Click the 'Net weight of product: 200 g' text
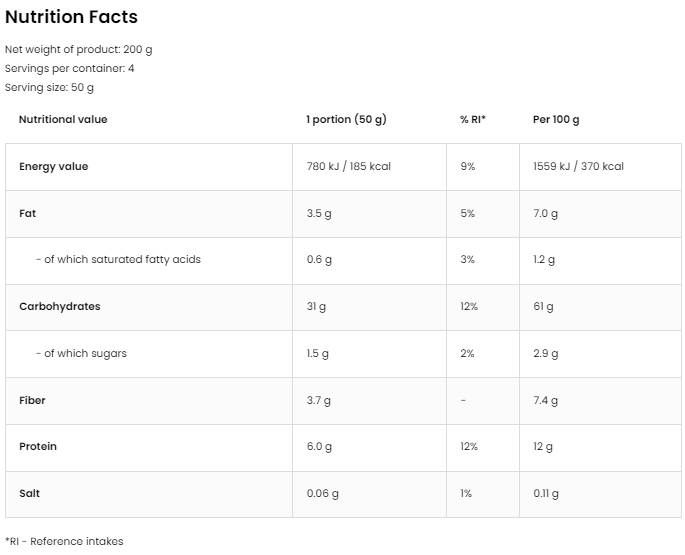This screenshot has width=685, height=555. point(79,49)
